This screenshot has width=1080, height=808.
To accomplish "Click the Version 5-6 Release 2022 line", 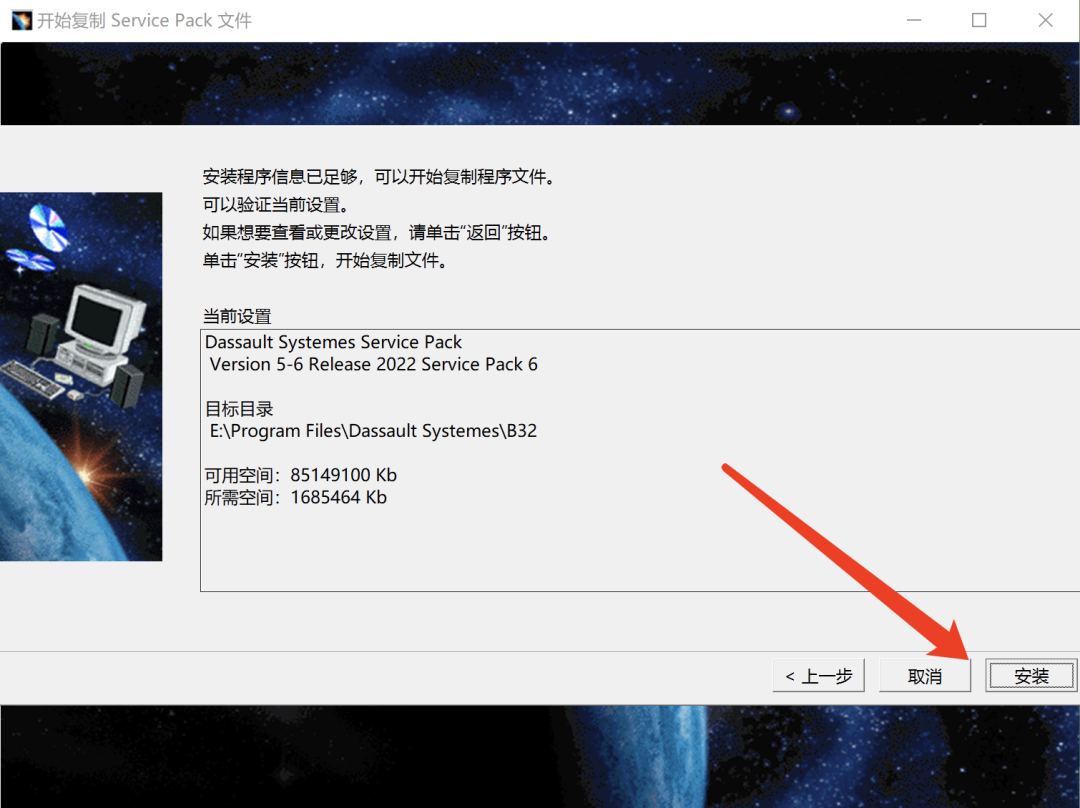I will pyautogui.click(x=373, y=364).
